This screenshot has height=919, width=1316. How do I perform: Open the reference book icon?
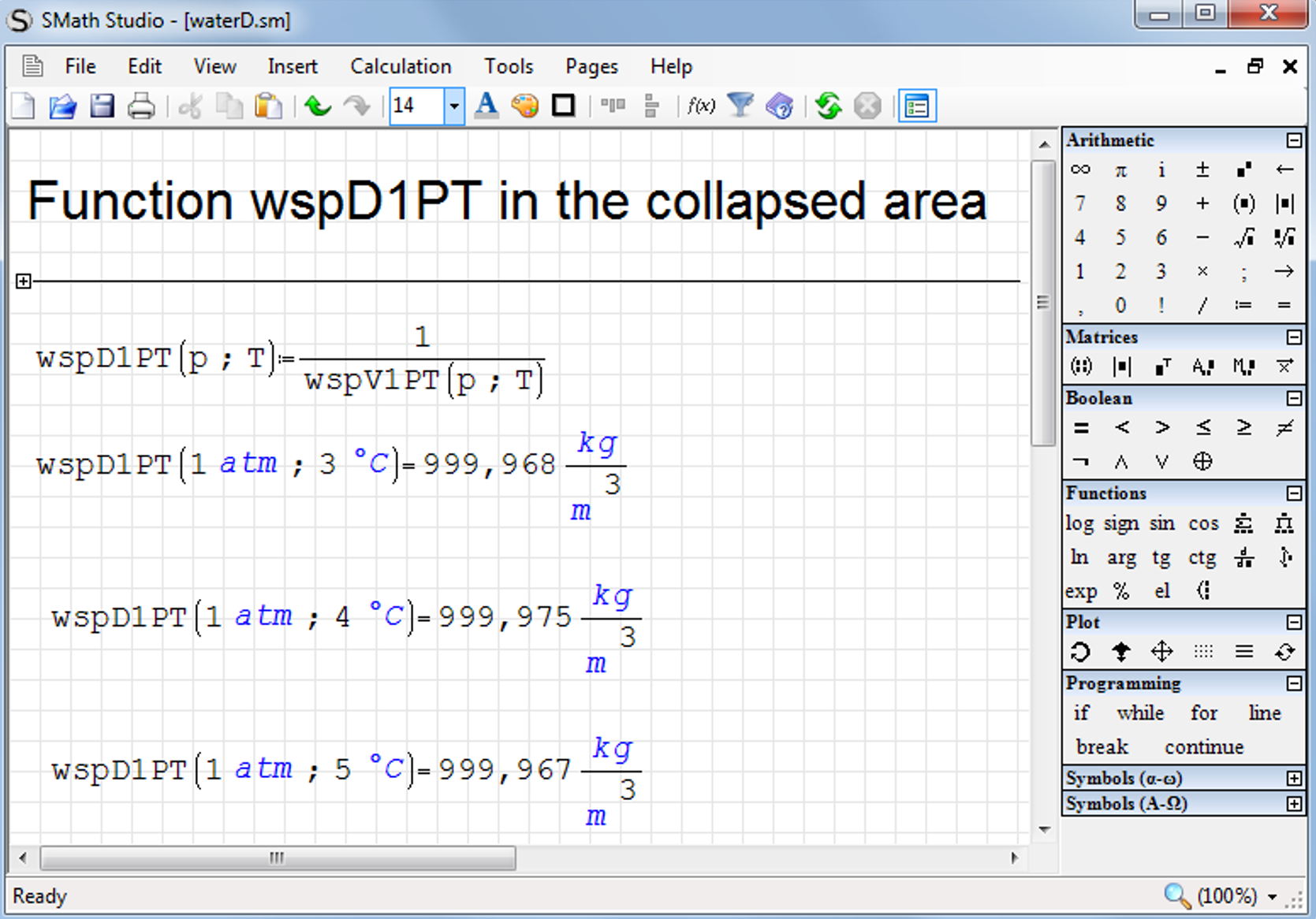tap(780, 106)
